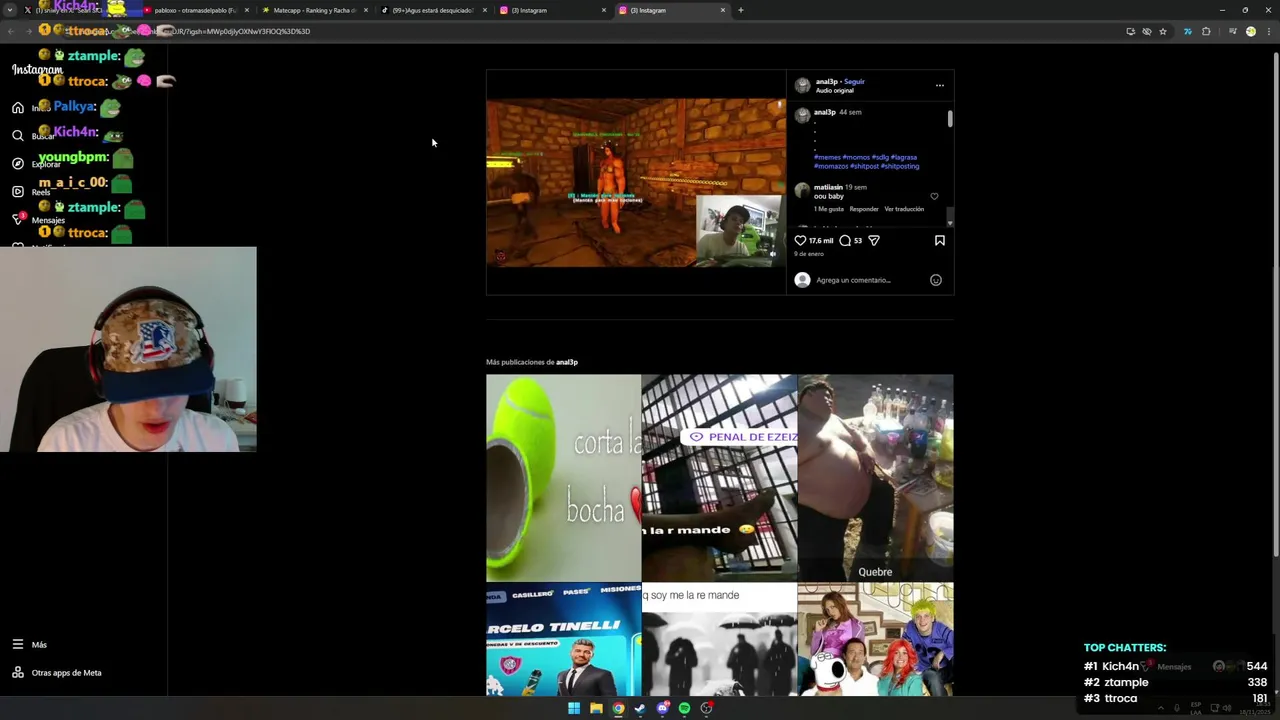This screenshot has width=1280, height=720.
Task: Open the Marcelo Tinelli thumbnail
Action: pyautogui.click(x=563, y=640)
